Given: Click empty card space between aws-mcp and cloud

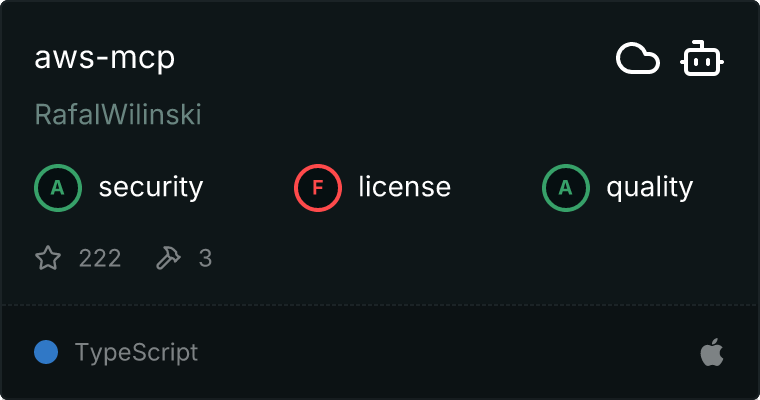Looking at the screenshot, I should [x=400, y=59].
